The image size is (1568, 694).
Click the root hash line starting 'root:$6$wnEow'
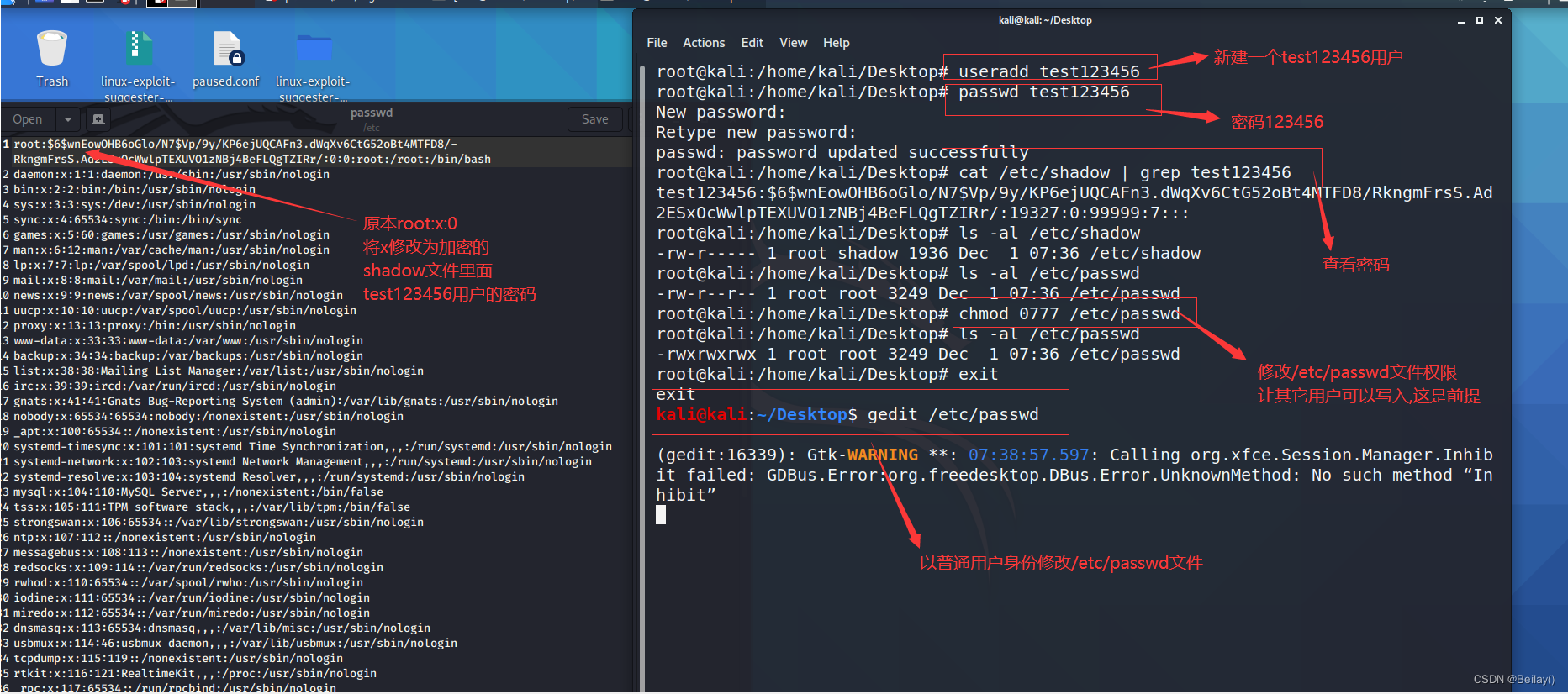point(252,151)
